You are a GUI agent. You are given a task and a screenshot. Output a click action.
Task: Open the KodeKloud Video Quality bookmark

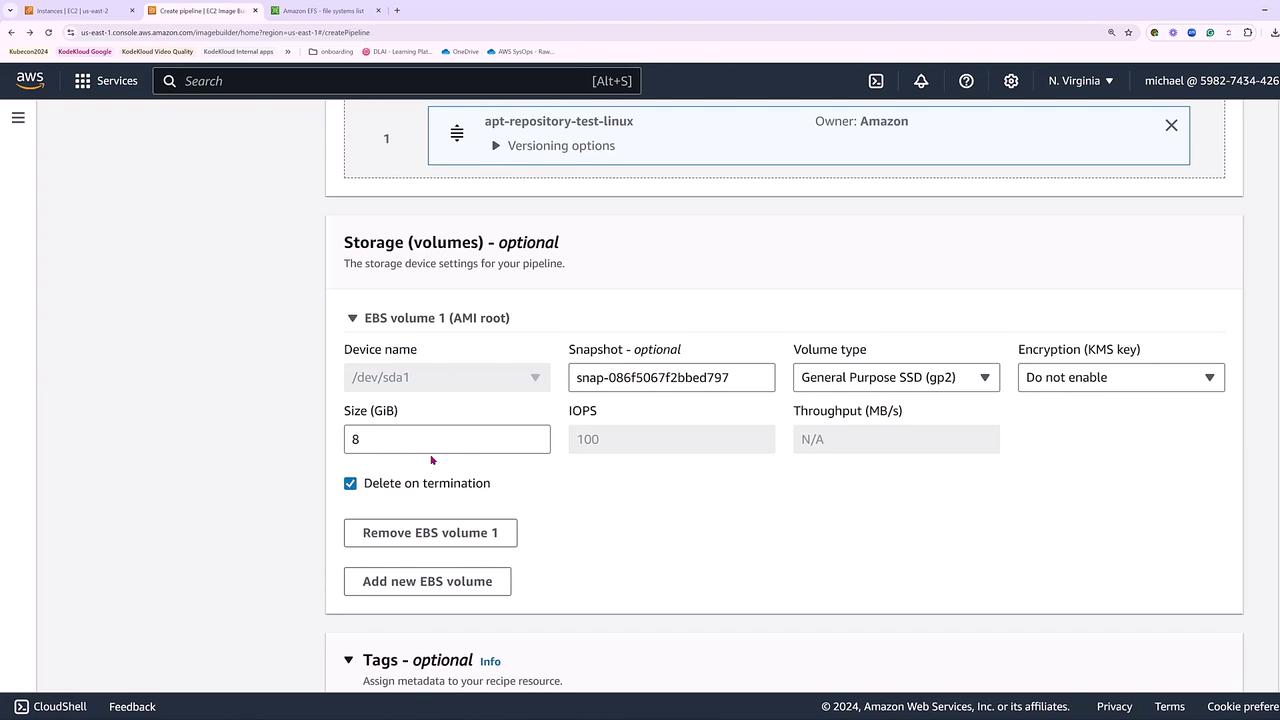point(157,51)
